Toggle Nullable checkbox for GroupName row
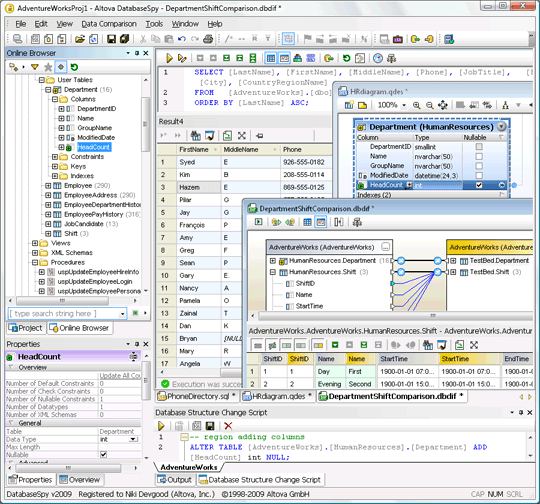This screenshot has width=540, height=504. (x=479, y=166)
